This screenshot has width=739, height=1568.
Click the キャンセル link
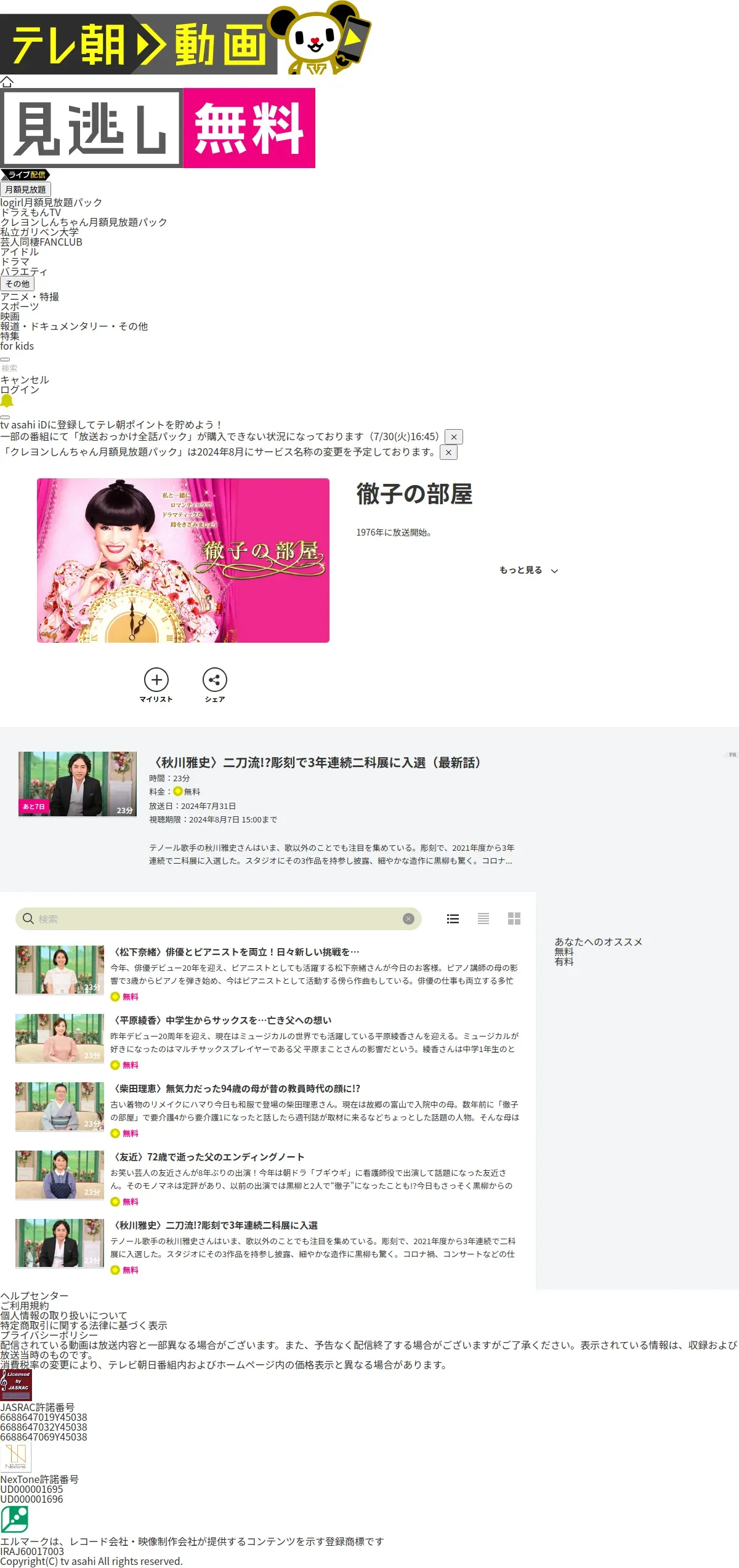[x=25, y=379]
